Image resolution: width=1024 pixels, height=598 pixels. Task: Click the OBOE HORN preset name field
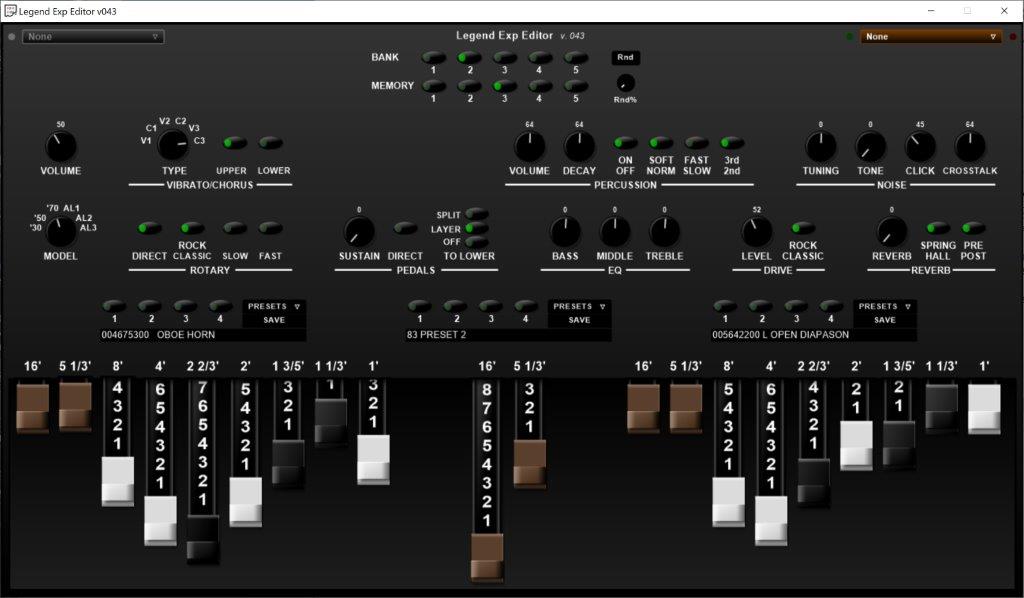(202, 334)
